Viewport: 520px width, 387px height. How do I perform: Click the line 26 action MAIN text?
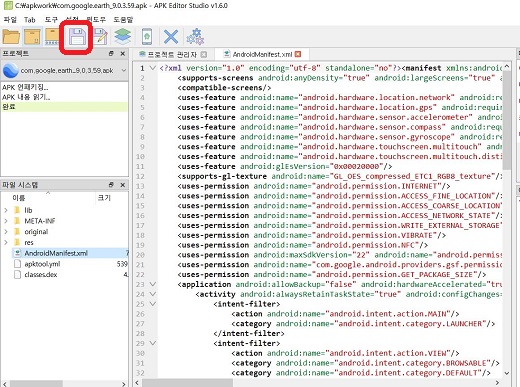[x=345, y=314]
